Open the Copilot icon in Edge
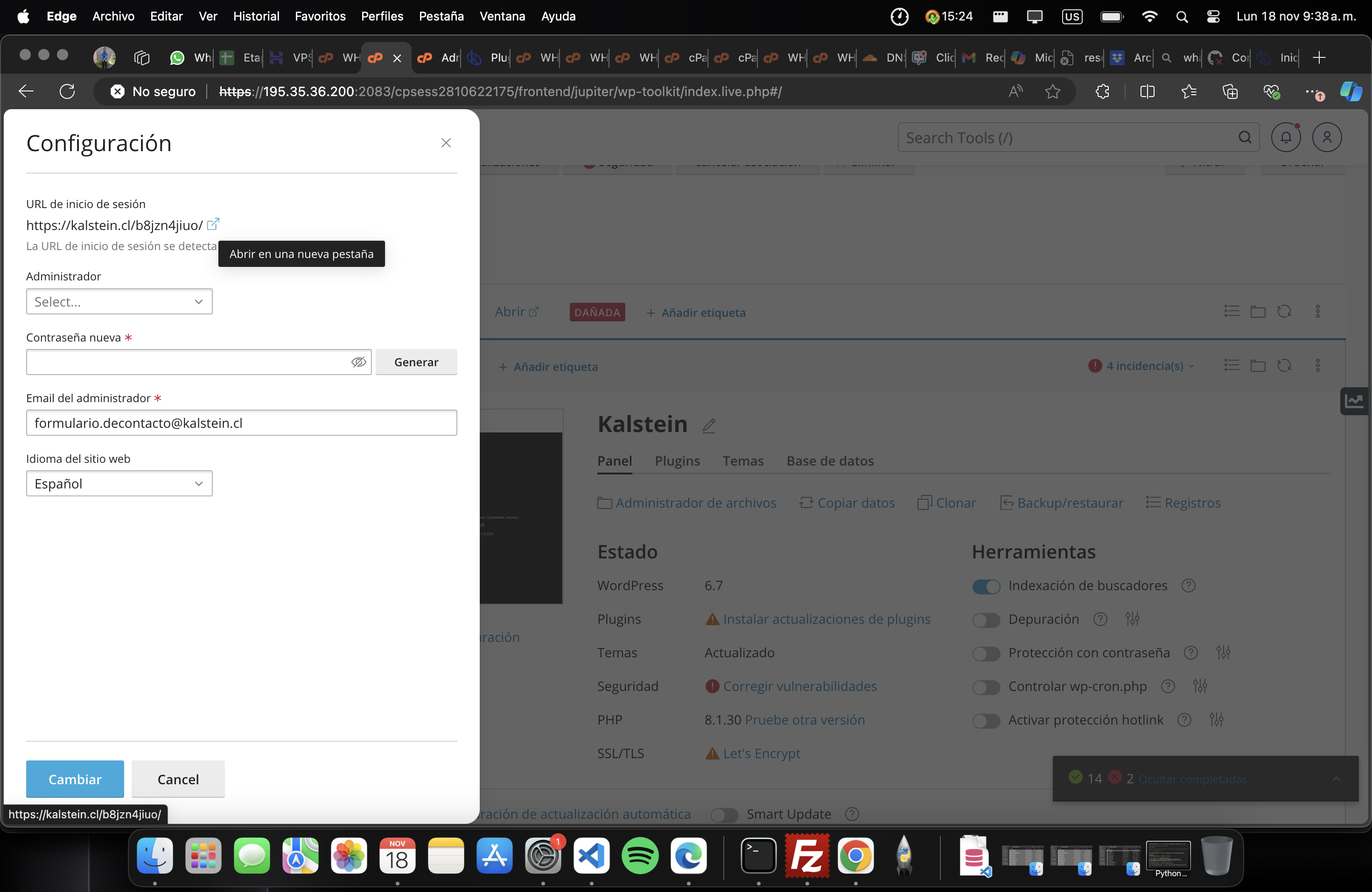The width and height of the screenshot is (1372, 892). [x=1351, y=91]
